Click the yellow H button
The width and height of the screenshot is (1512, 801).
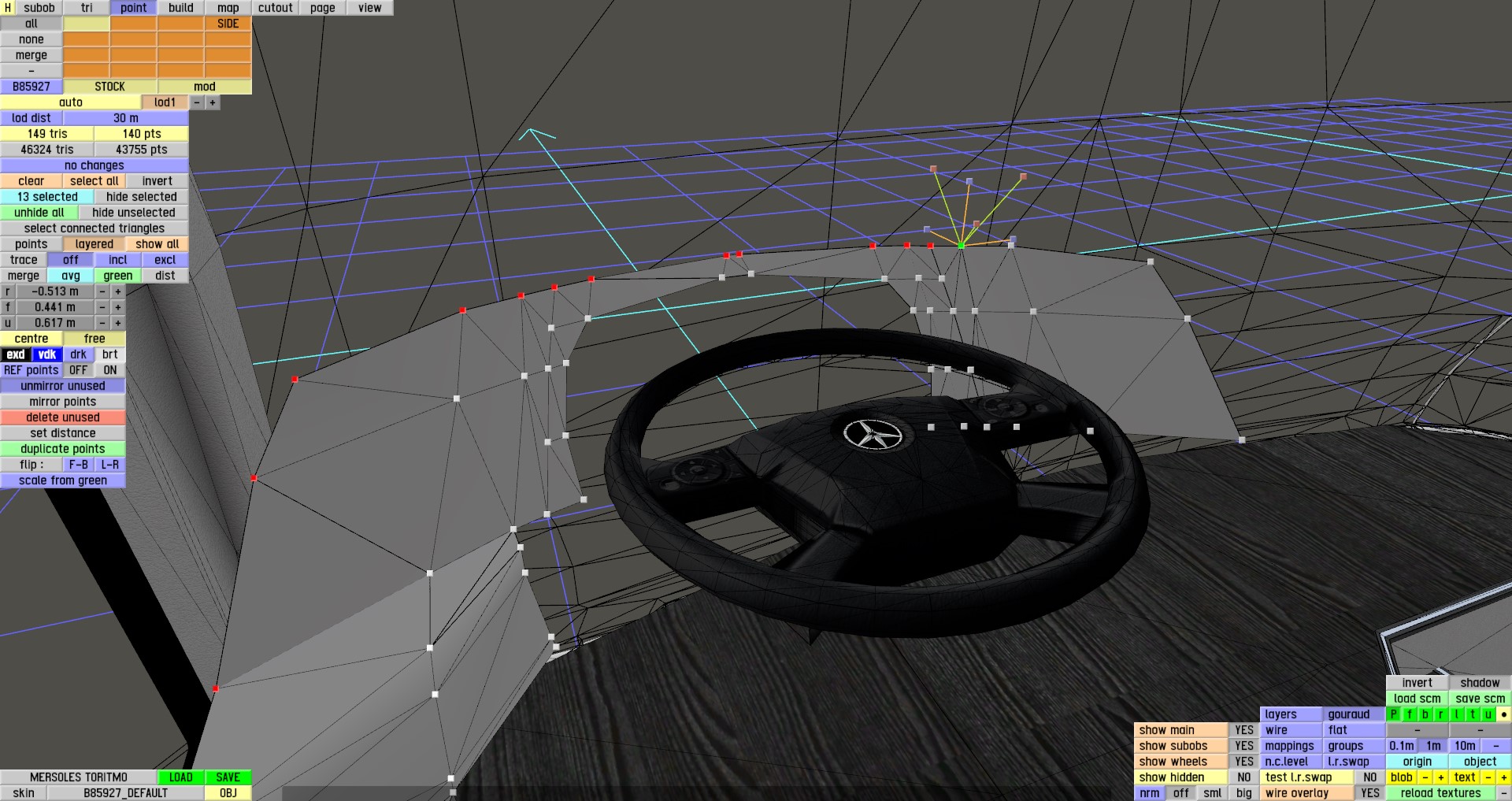[x=8, y=8]
